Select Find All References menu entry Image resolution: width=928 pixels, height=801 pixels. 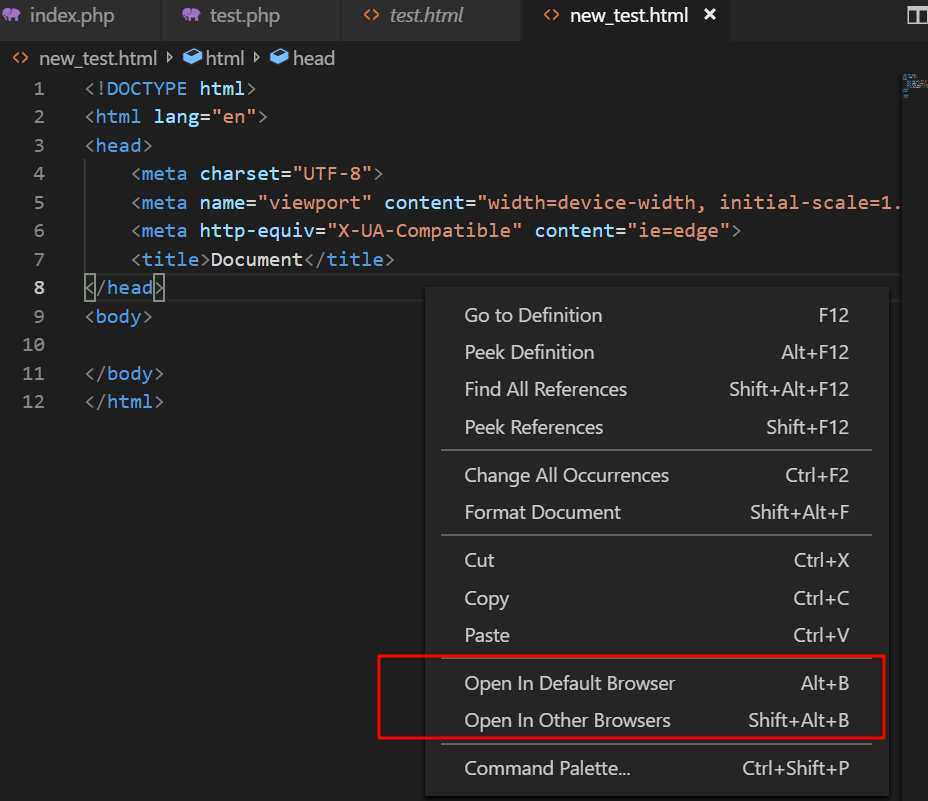coord(656,390)
